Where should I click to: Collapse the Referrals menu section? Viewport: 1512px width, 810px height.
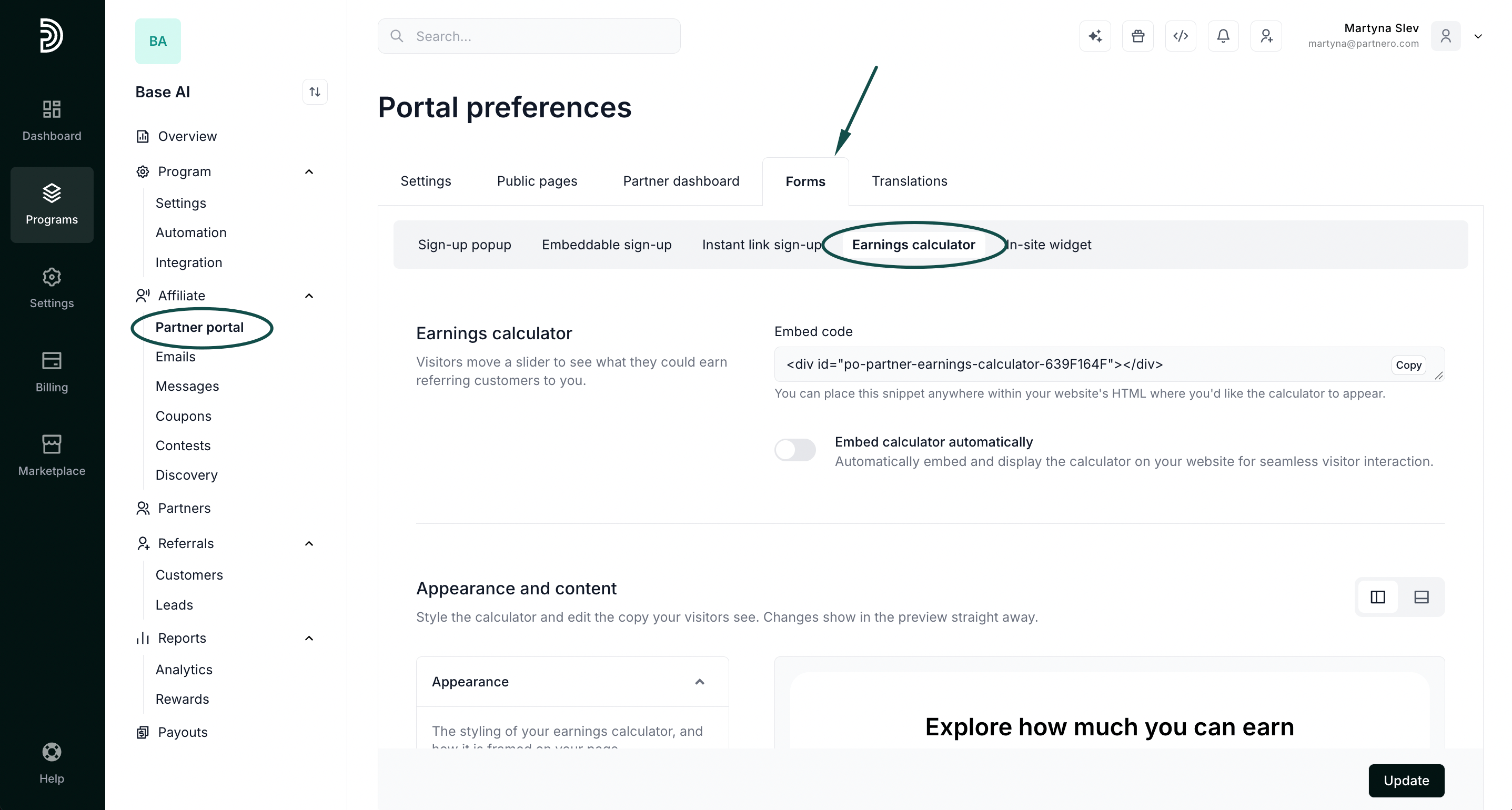[309, 543]
